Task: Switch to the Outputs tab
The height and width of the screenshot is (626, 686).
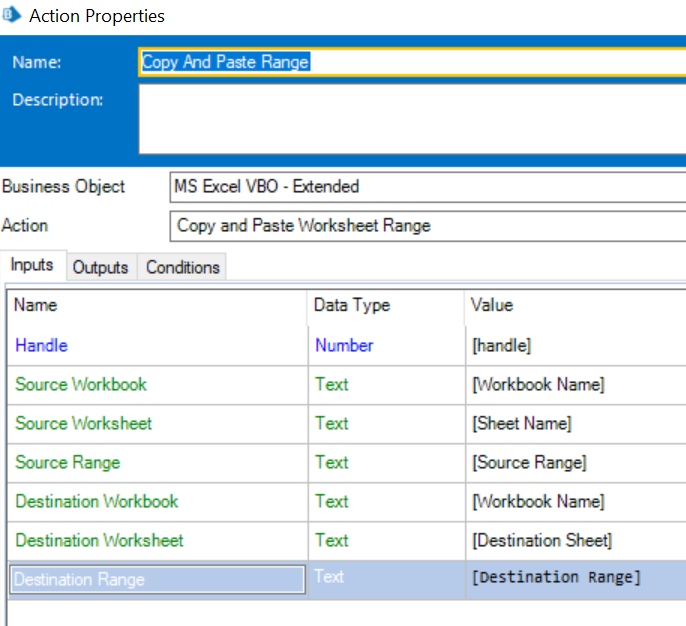Action: click(100, 267)
